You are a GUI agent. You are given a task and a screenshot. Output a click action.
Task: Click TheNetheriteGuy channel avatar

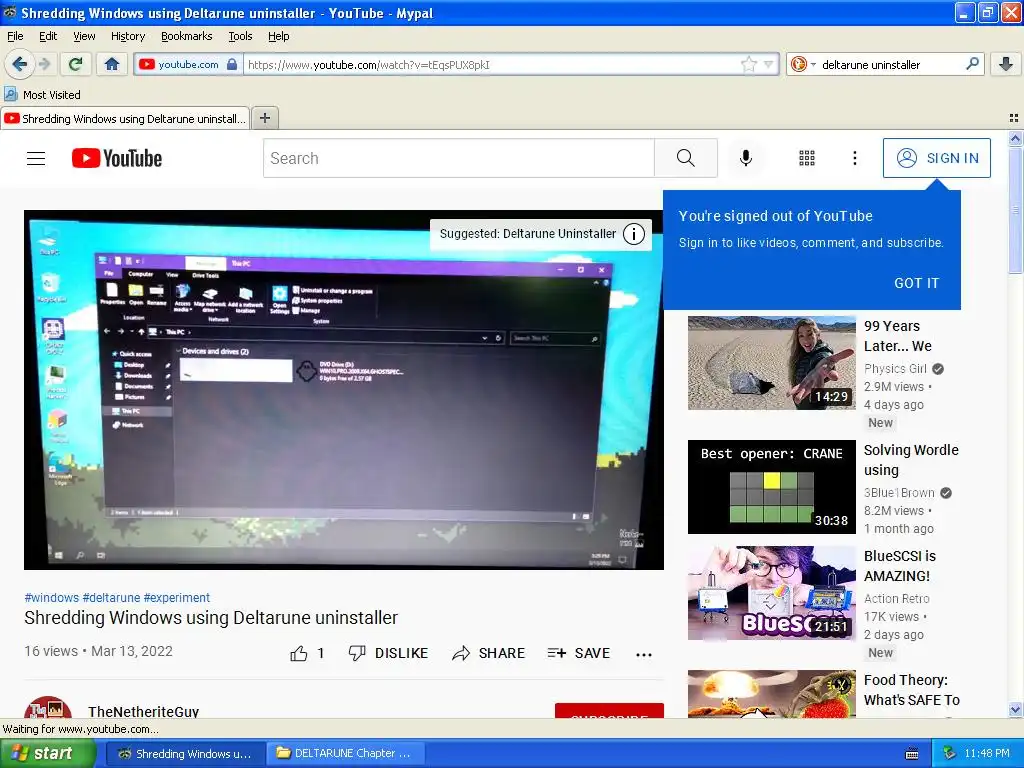tap(48, 707)
